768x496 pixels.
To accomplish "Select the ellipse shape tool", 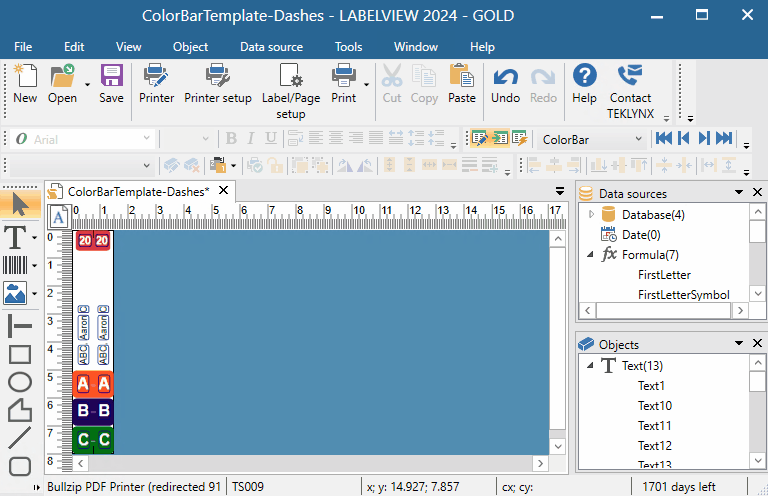I will click(20, 382).
